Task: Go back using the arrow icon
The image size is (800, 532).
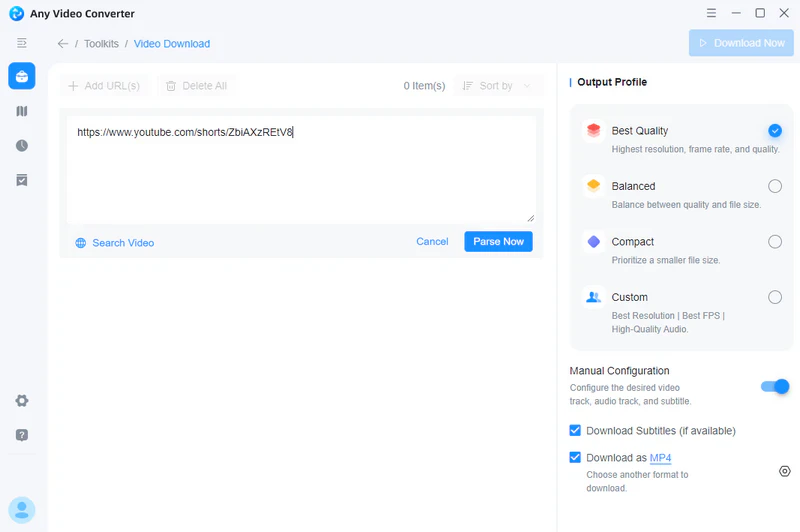Action: [63, 44]
